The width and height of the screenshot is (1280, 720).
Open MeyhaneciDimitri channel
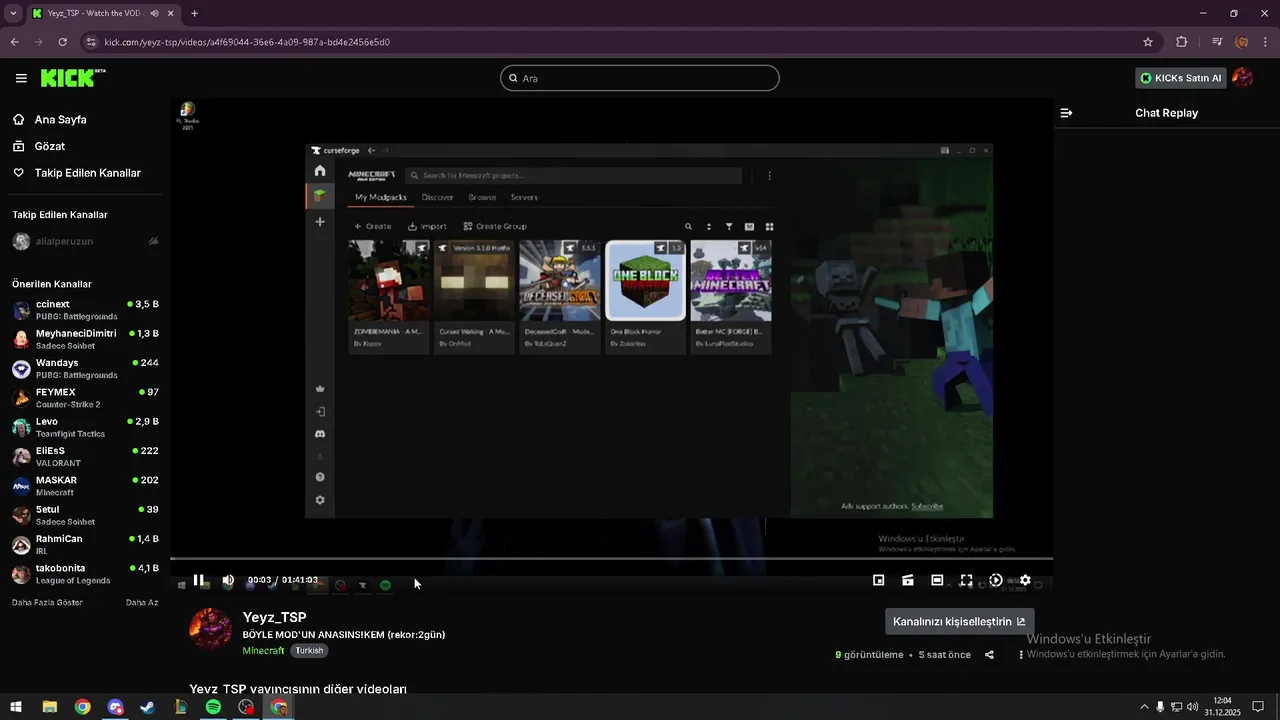(x=85, y=339)
